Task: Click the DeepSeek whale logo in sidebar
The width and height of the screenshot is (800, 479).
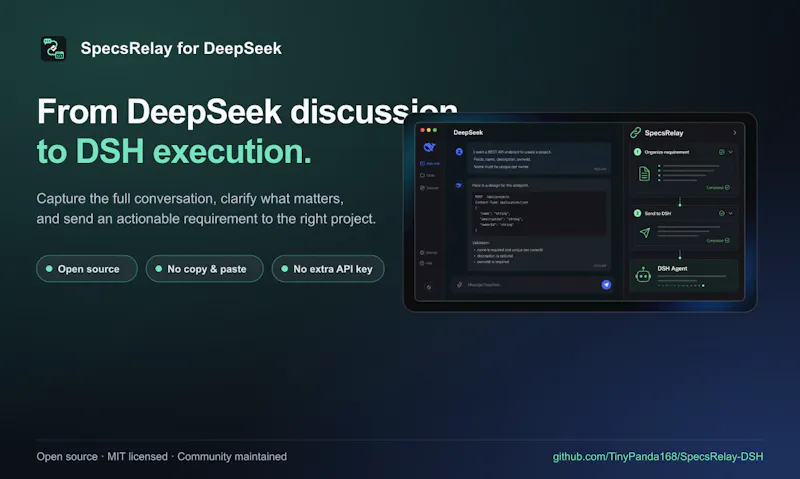Action: tap(429, 147)
